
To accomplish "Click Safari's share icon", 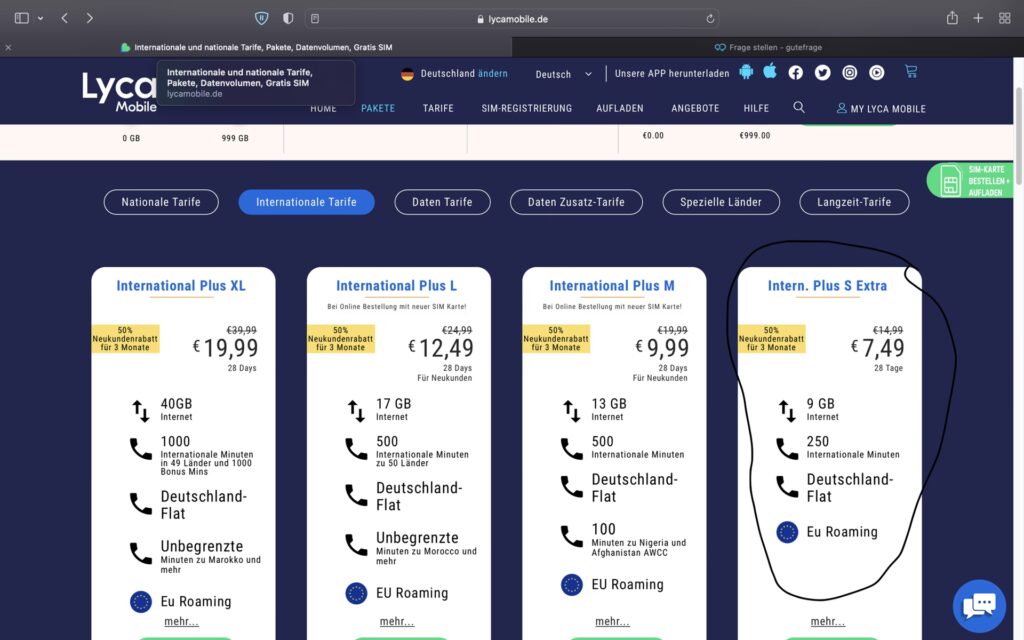I will click(952, 18).
